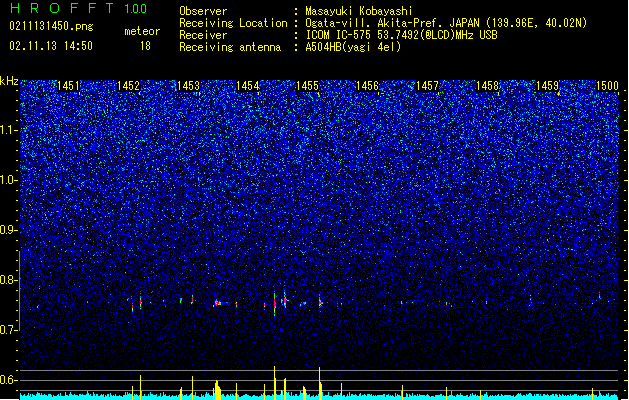This screenshot has width=629, height=400.
Task: Click the ICOM IC-575 receiver text
Action: click(x=402, y=35)
